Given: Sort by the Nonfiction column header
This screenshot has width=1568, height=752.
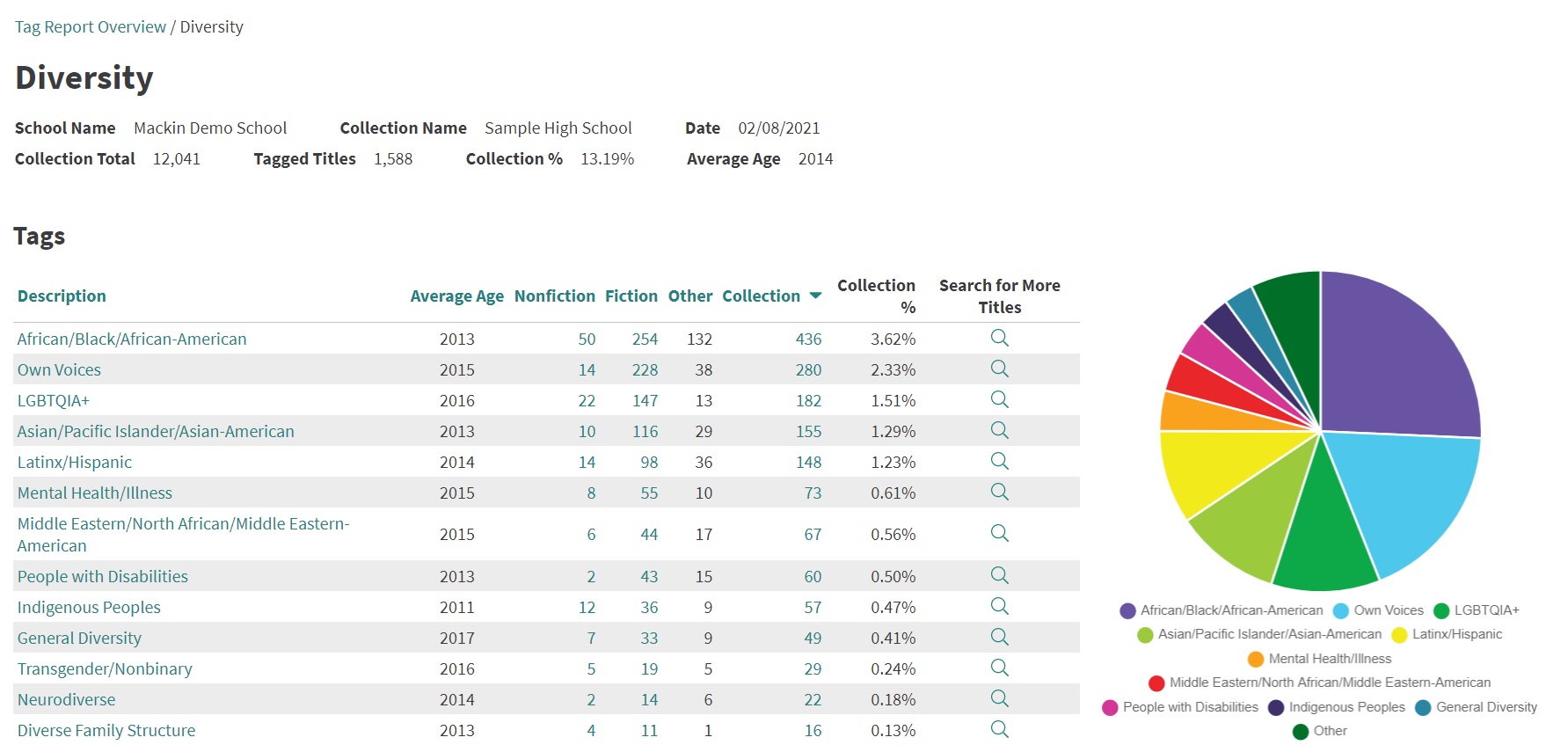Looking at the screenshot, I should click(554, 296).
